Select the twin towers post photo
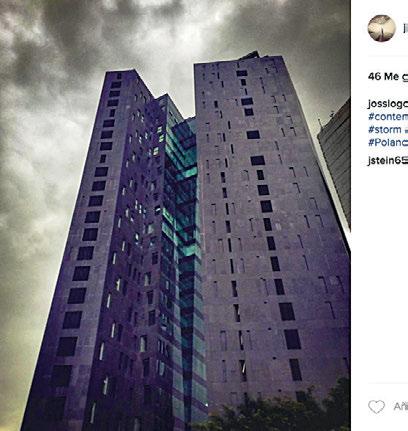This screenshot has width=408, height=431. (x=175, y=215)
